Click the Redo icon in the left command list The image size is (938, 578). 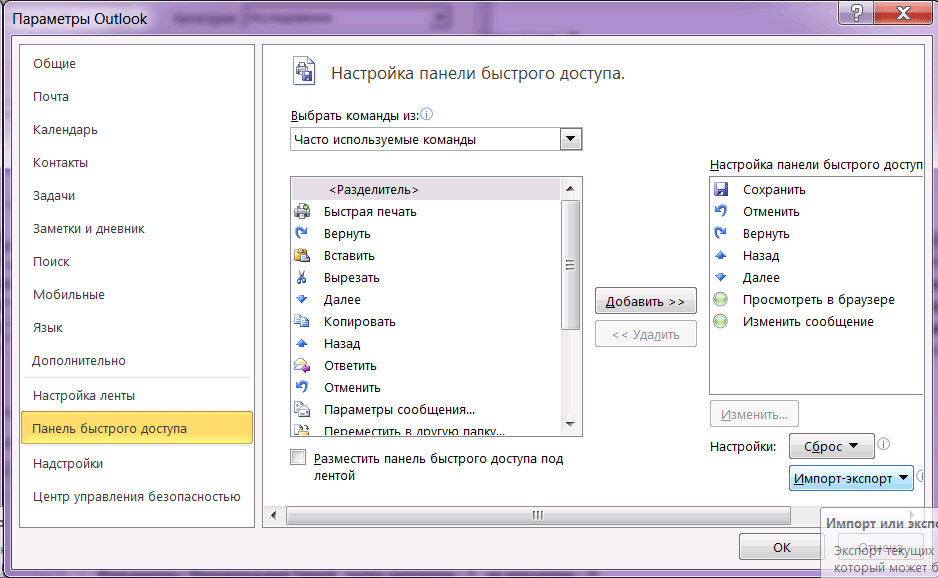[302, 233]
